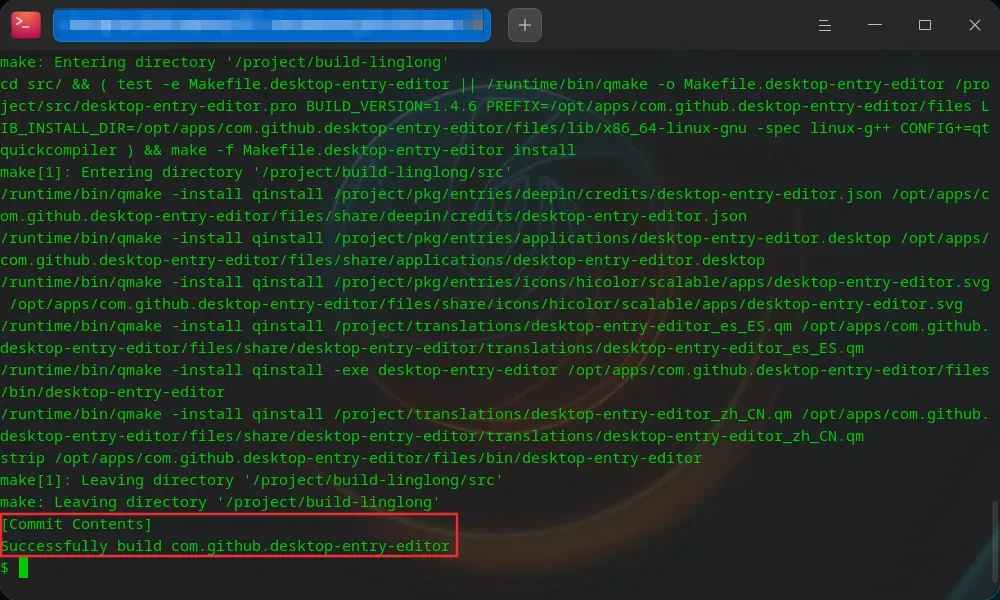Viewport: 1000px width, 600px height.
Task: Click the vertical scrollbar thumb
Action: coord(994,539)
